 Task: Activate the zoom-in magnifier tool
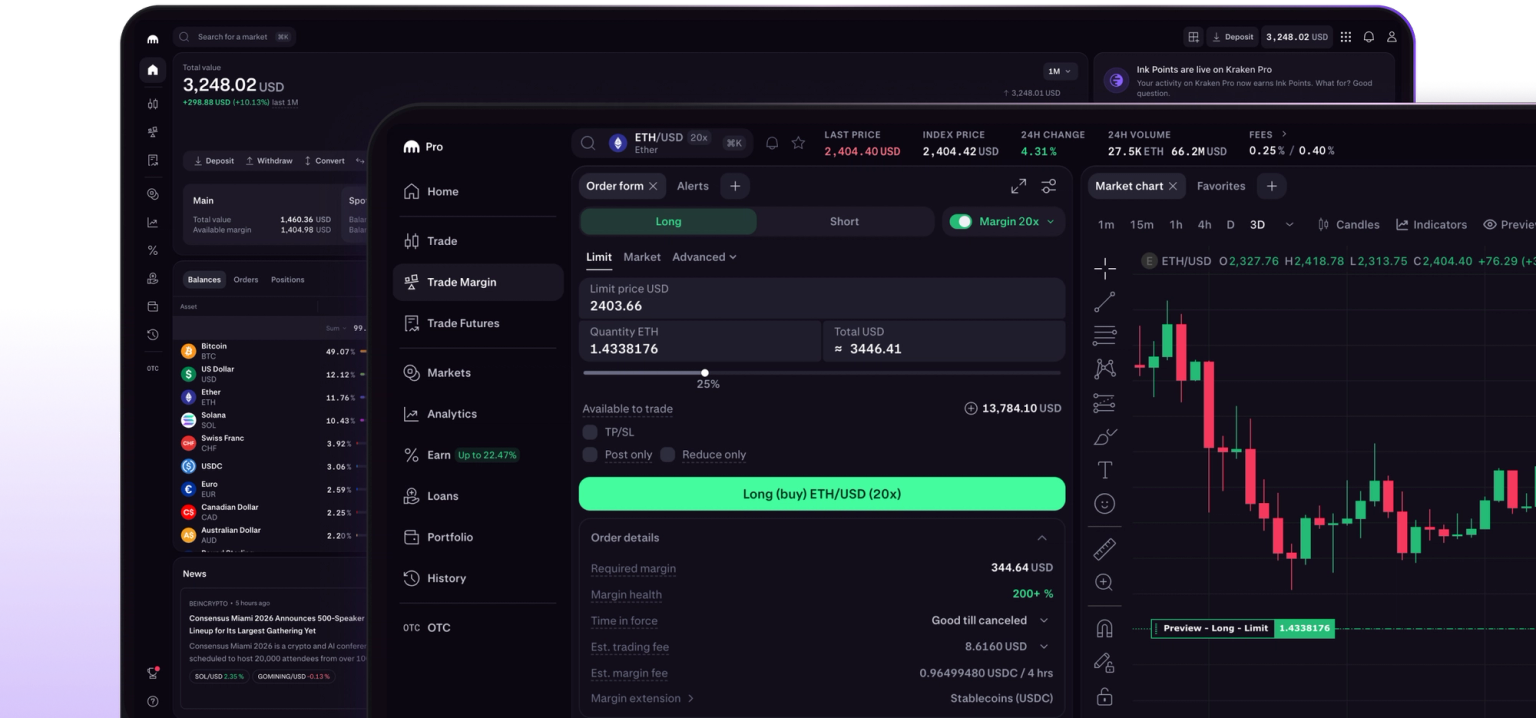1105,582
